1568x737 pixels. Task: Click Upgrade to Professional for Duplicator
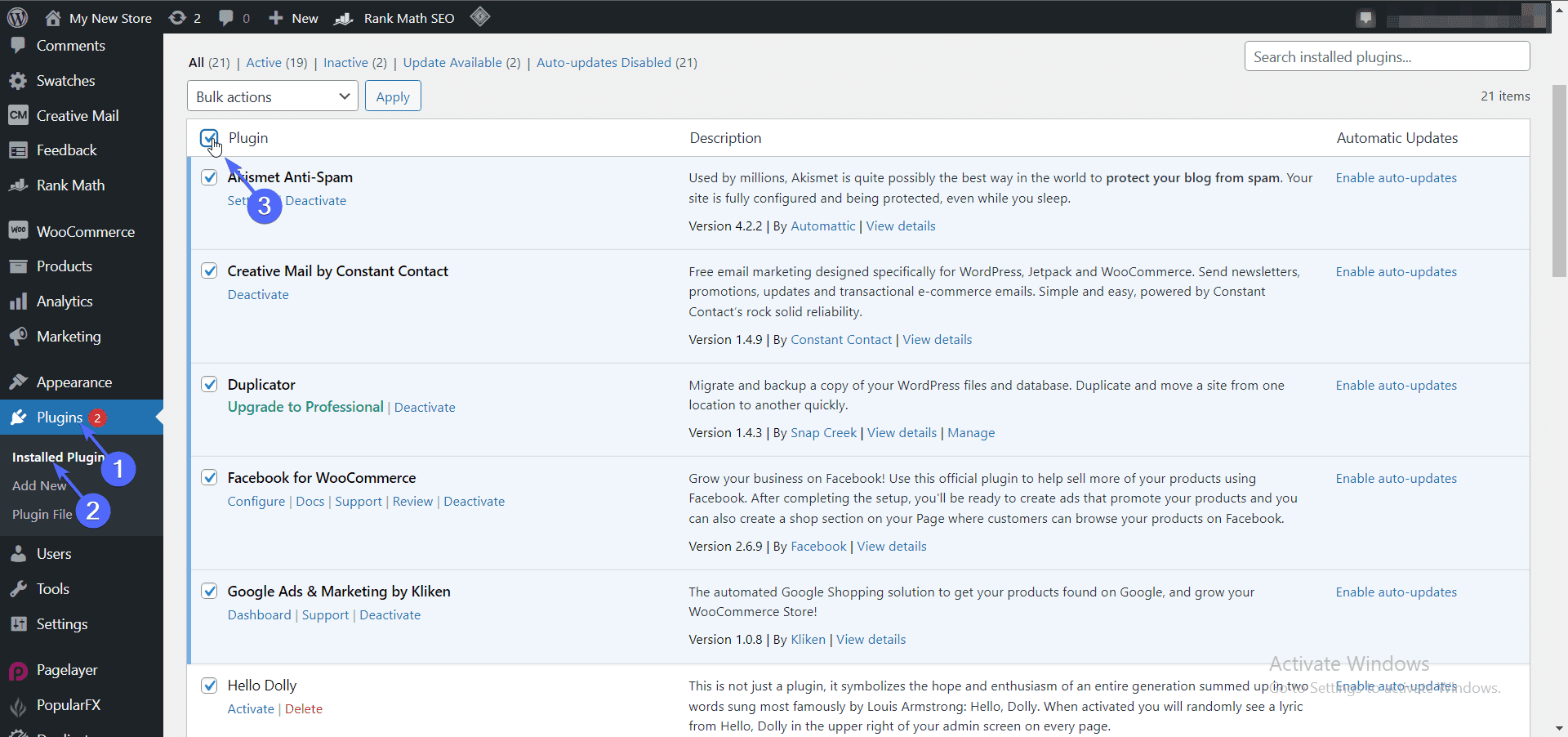pyautogui.click(x=305, y=407)
